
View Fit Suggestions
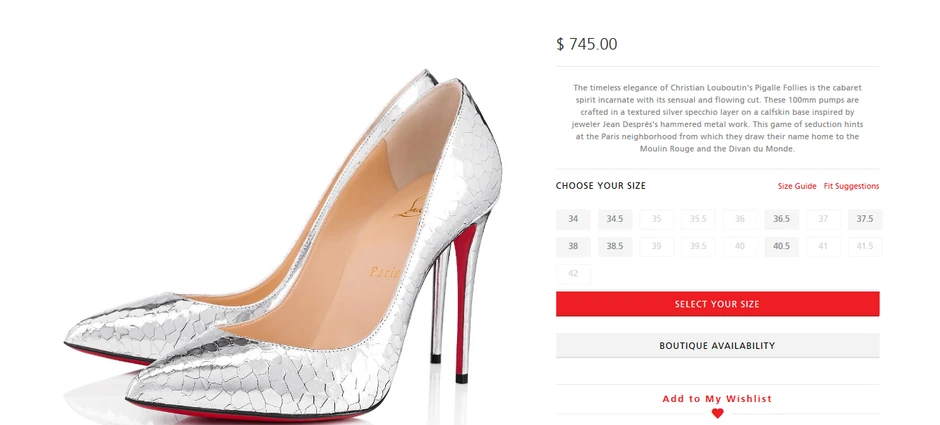851,187
